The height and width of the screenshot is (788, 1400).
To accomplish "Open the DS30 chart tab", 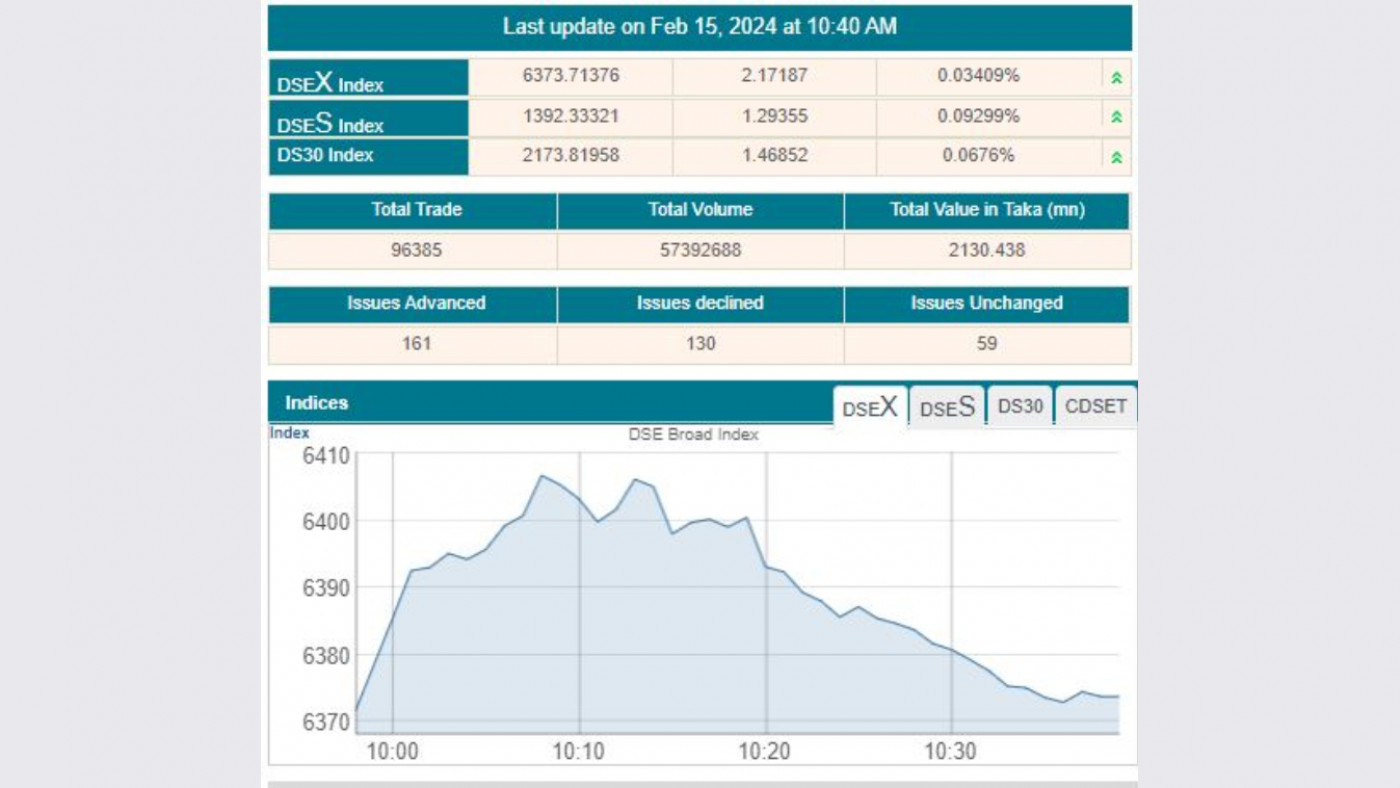I will (1020, 407).
